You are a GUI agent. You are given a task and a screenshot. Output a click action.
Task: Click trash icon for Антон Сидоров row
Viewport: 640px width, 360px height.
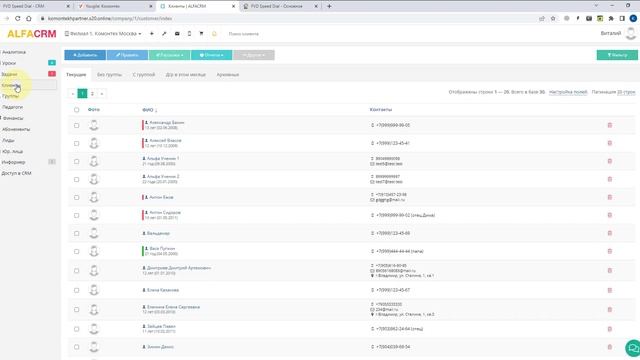pos(610,215)
